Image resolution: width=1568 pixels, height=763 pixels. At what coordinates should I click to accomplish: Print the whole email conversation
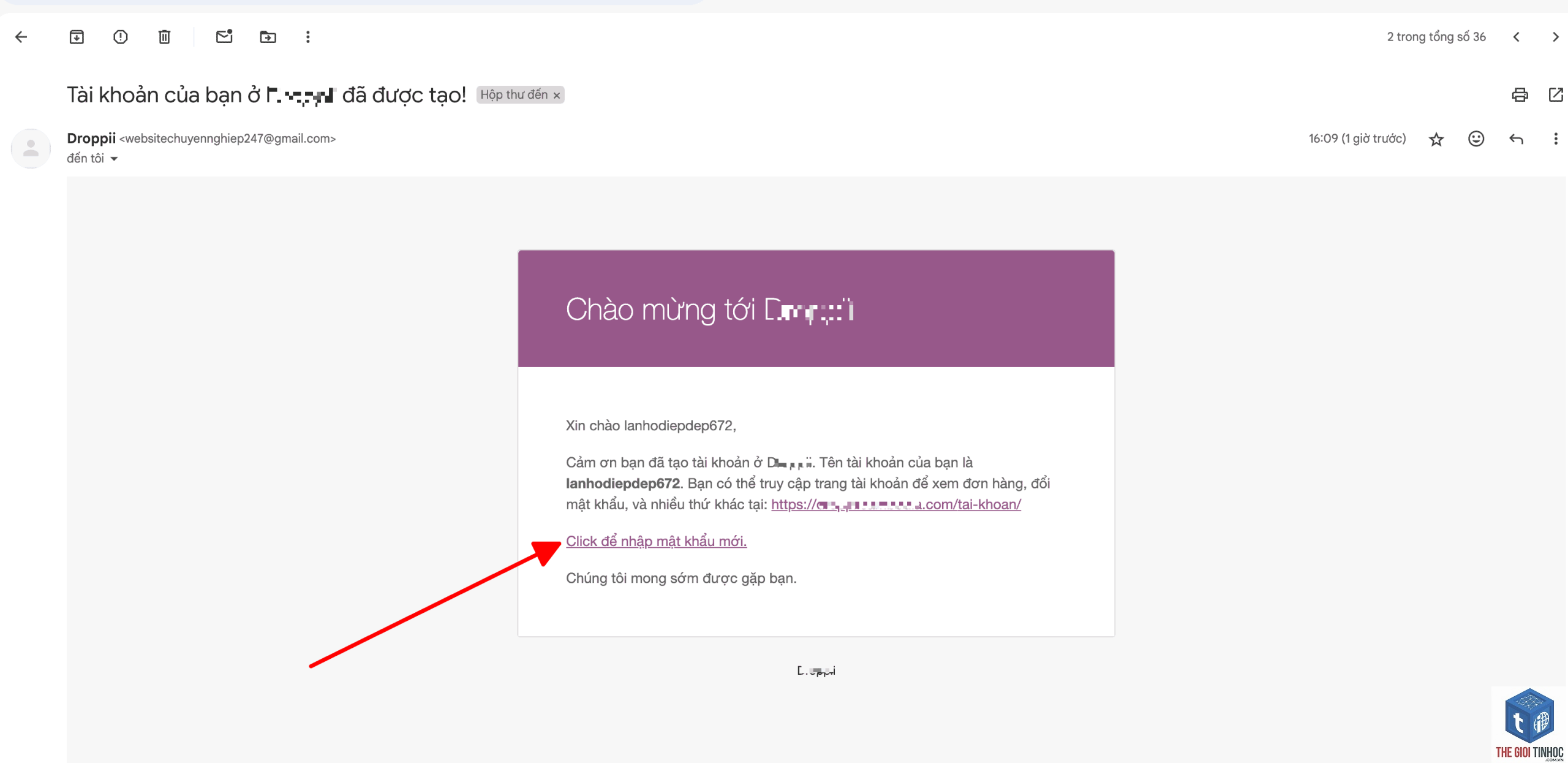tap(1520, 95)
